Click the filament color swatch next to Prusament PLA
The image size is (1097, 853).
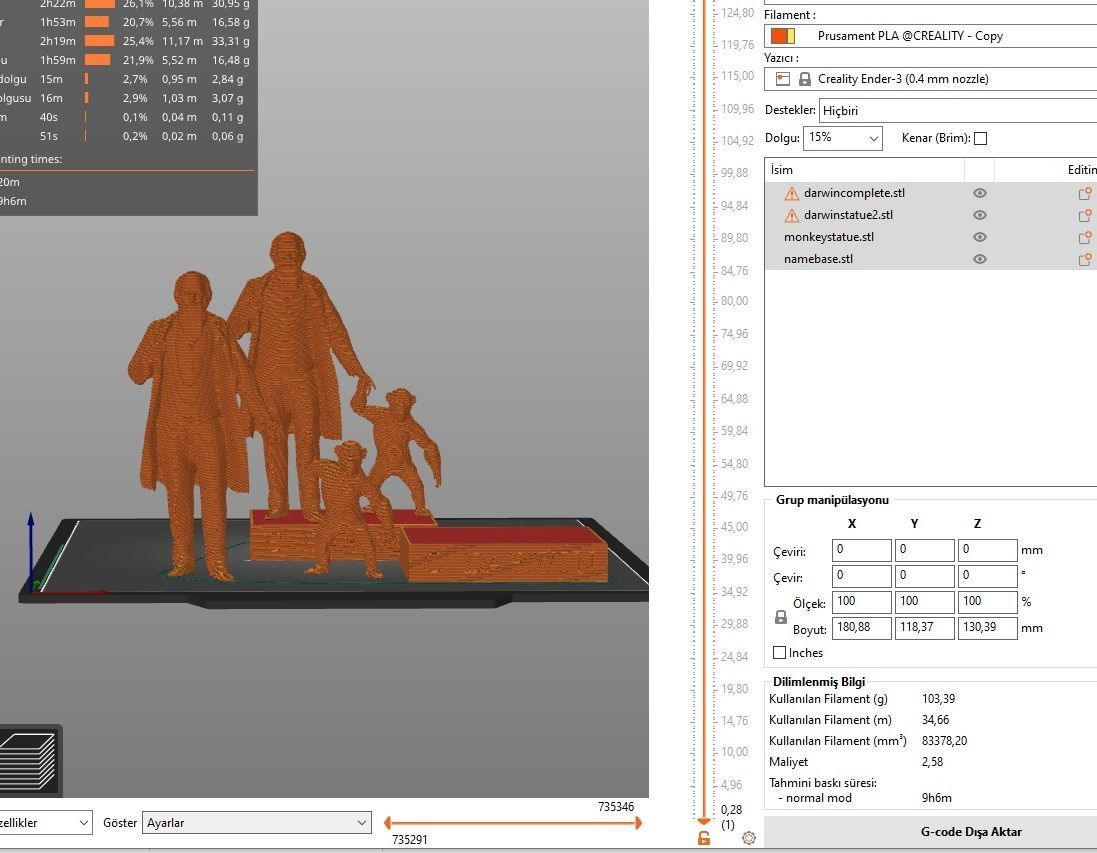pyautogui.click(x=782, y=36)
